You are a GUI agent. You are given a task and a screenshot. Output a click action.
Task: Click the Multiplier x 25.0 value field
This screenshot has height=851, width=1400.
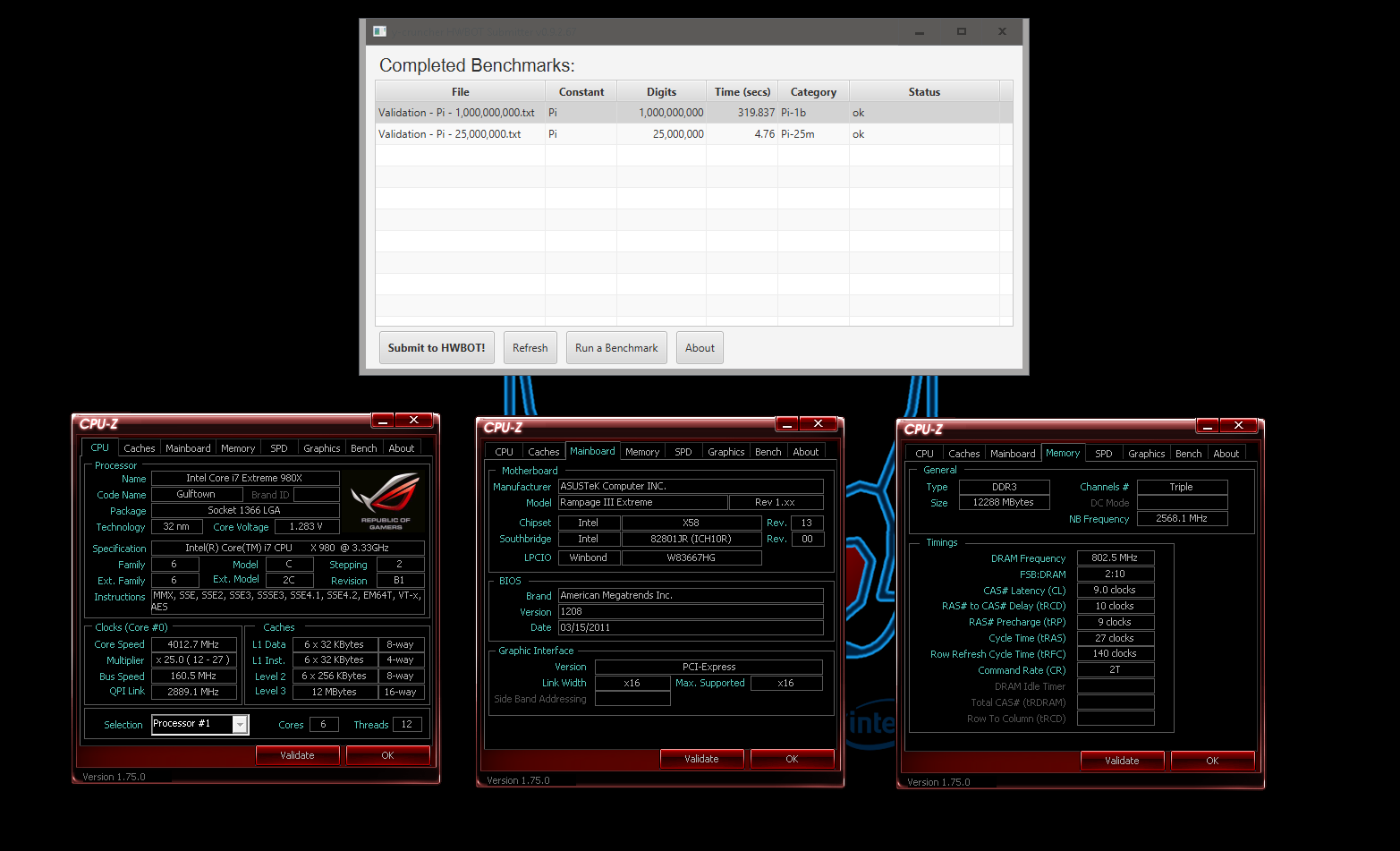pos(193,660)
